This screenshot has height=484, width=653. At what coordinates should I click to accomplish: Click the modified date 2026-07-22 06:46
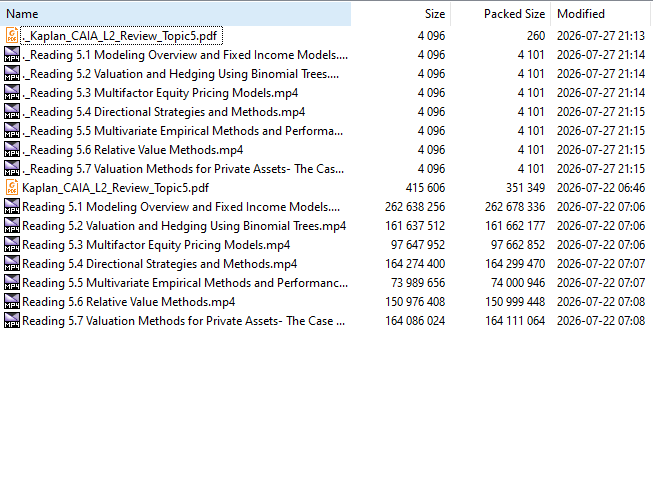click(601, 188)
